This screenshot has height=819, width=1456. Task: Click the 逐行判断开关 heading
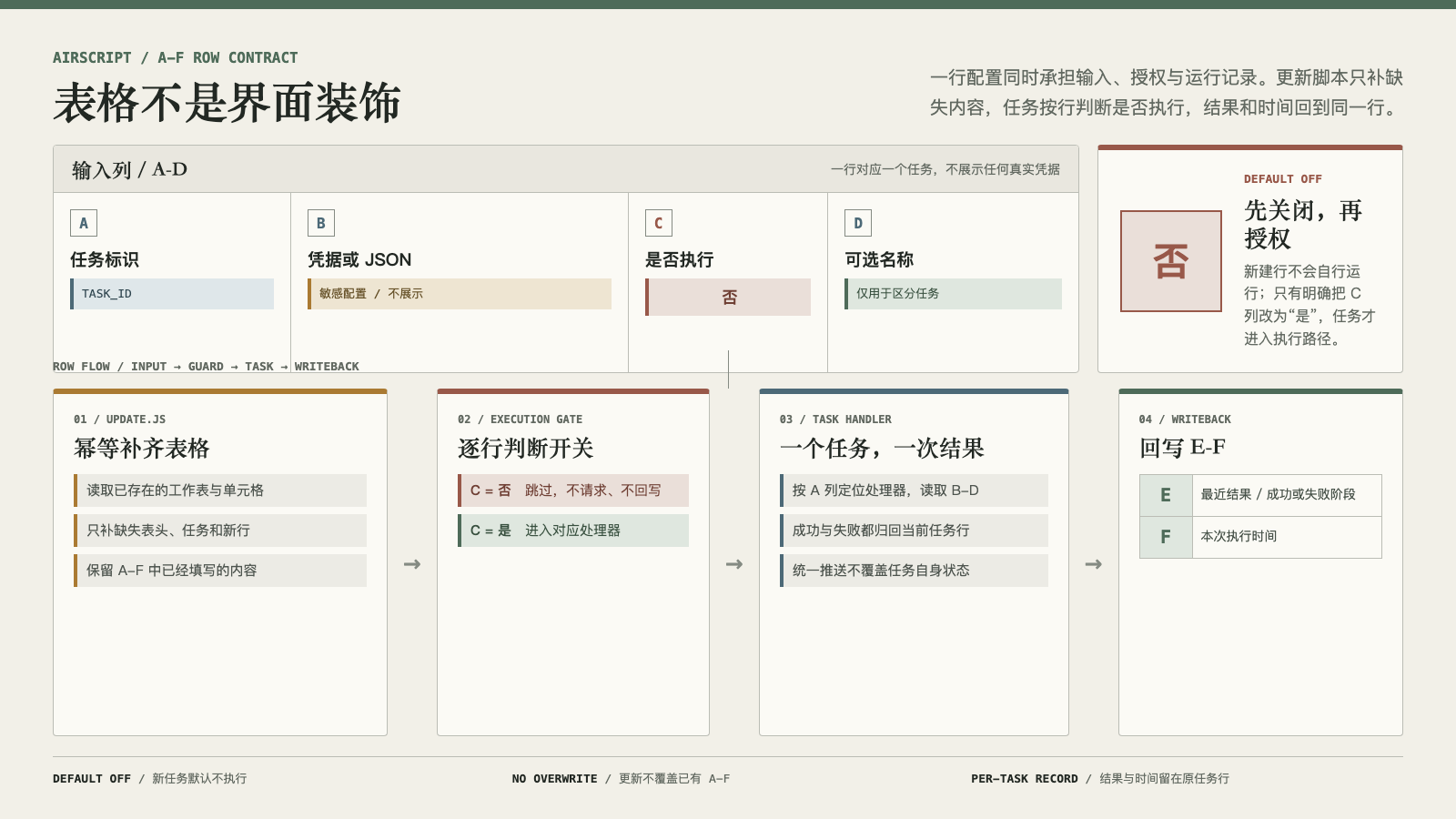(526, 448)
